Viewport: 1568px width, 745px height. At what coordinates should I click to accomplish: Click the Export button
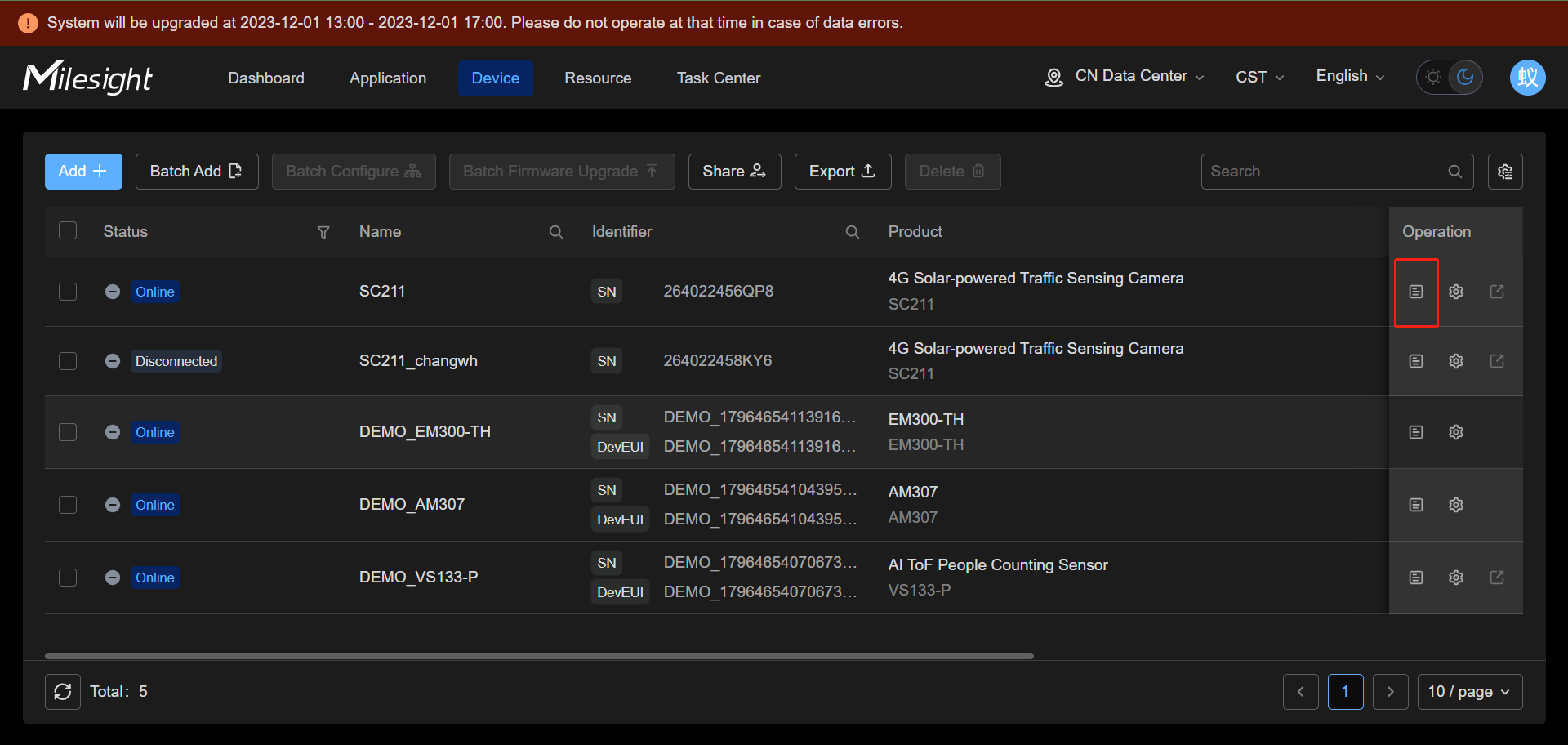tap(843, 172)
